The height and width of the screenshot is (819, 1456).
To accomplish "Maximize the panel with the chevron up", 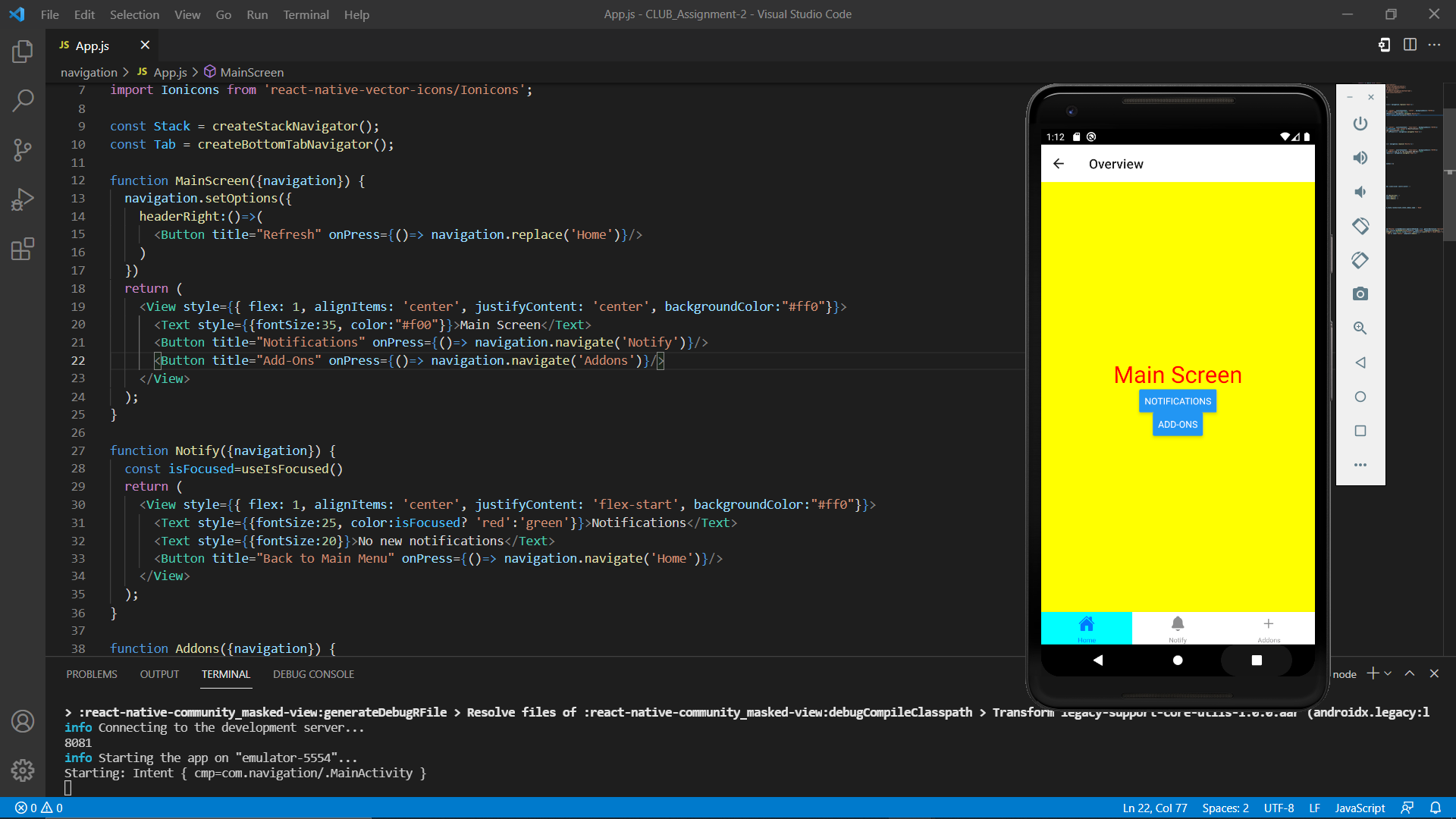I will (1410, 673).
